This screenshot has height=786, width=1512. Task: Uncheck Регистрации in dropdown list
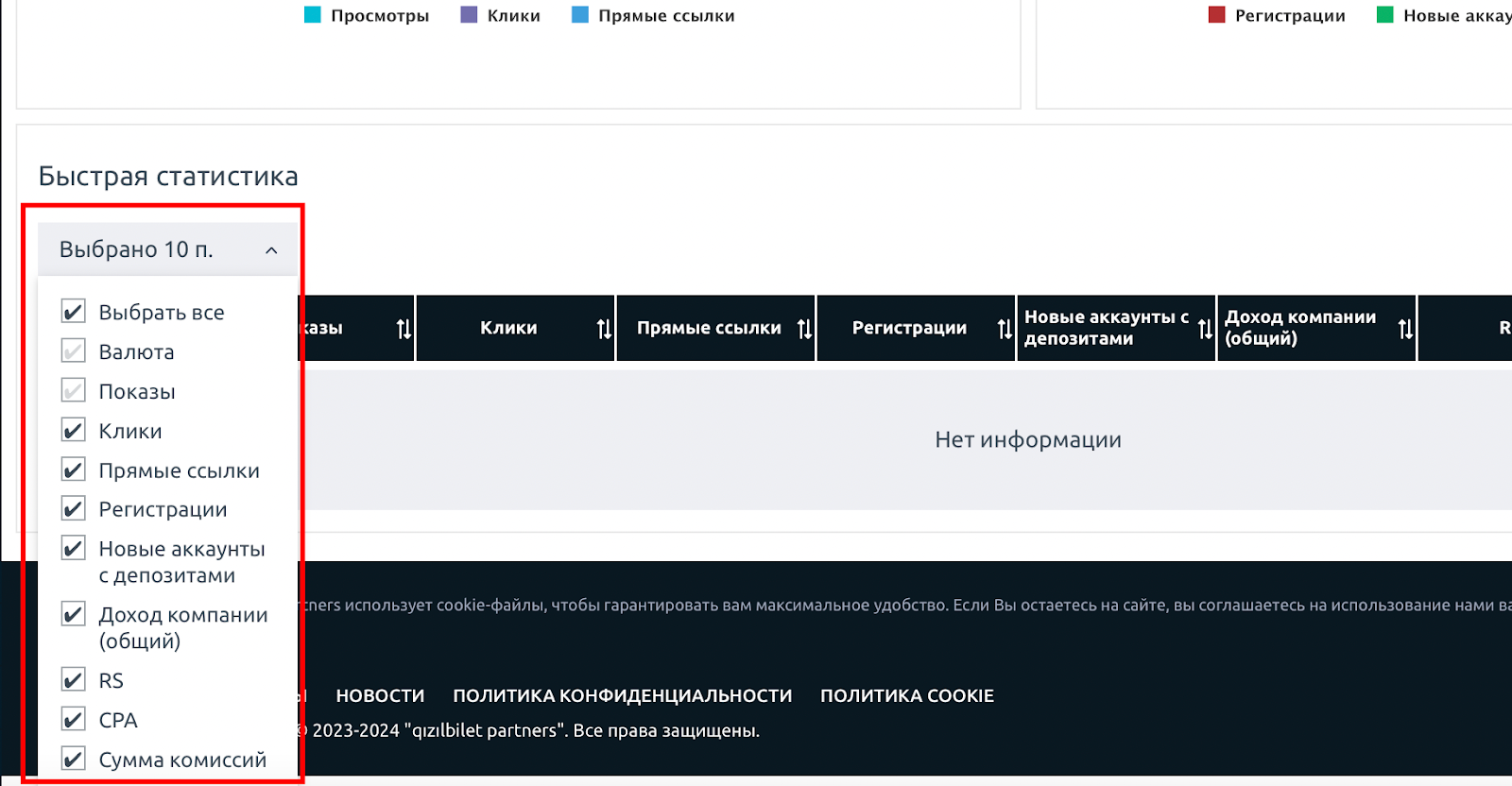point(73,509)
